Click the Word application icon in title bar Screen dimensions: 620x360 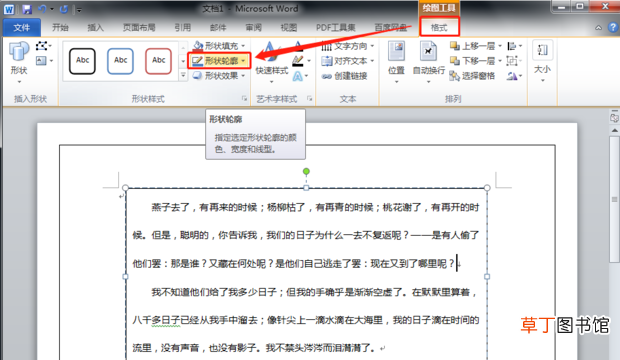[x=9, y=9]
